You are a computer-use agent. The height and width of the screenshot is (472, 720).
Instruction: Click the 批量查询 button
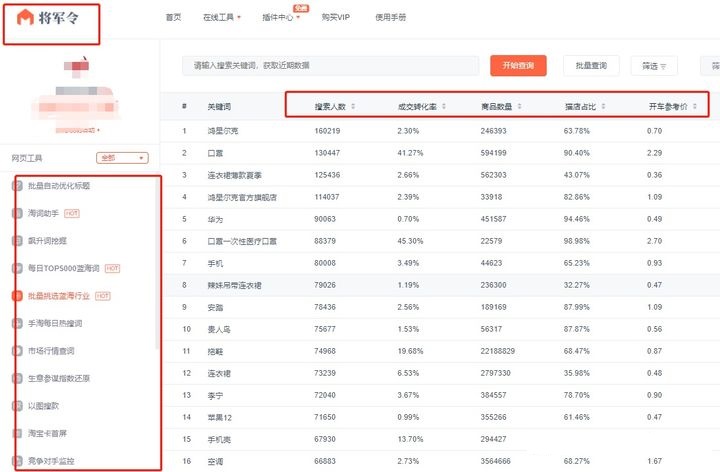pyautogui.click(x=591, y=66)
